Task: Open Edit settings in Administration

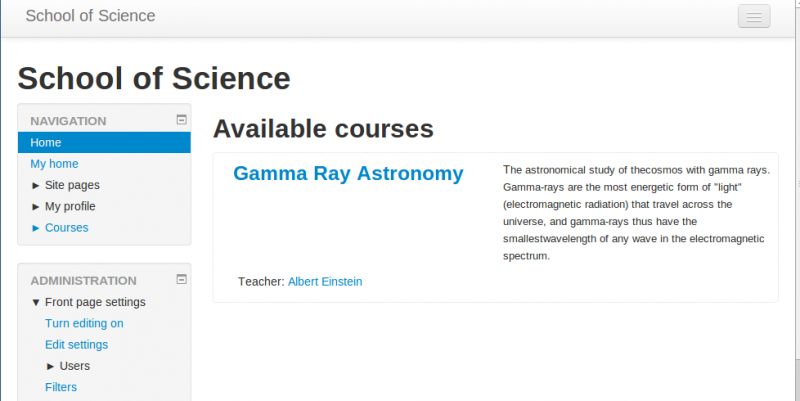Action: coord(76,345)
